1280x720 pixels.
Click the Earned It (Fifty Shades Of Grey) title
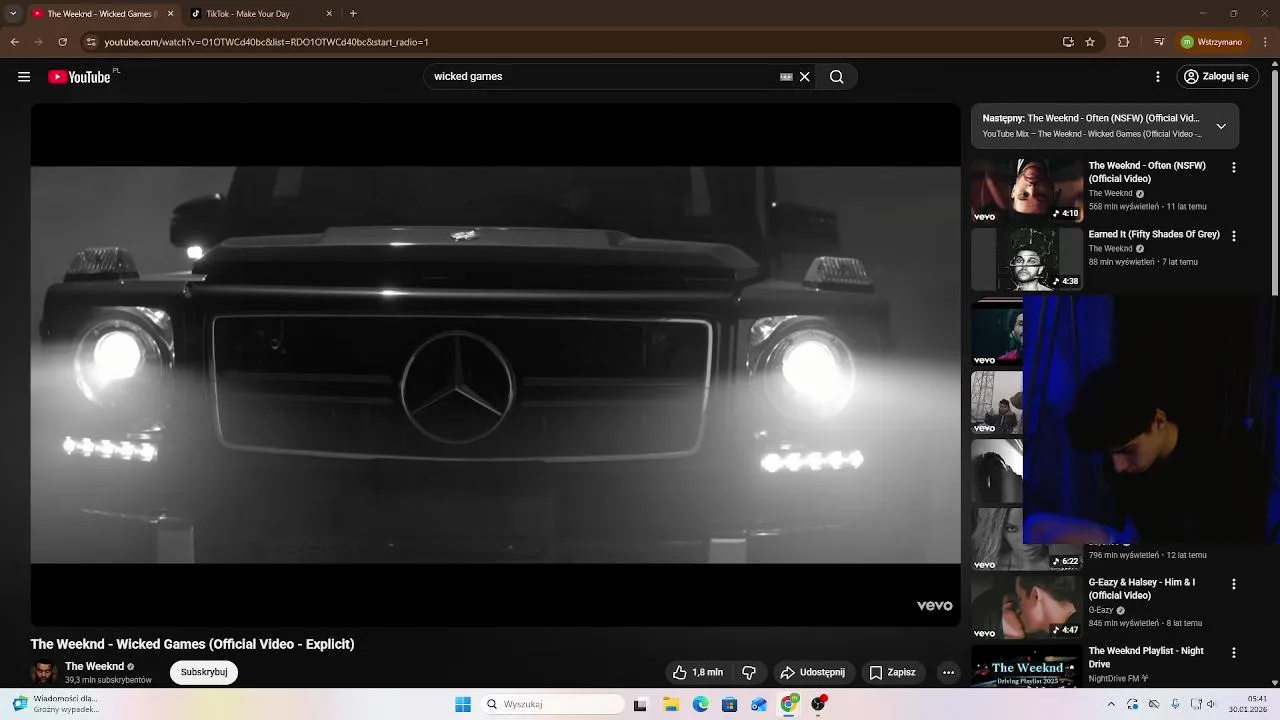tap(1154, 235)
